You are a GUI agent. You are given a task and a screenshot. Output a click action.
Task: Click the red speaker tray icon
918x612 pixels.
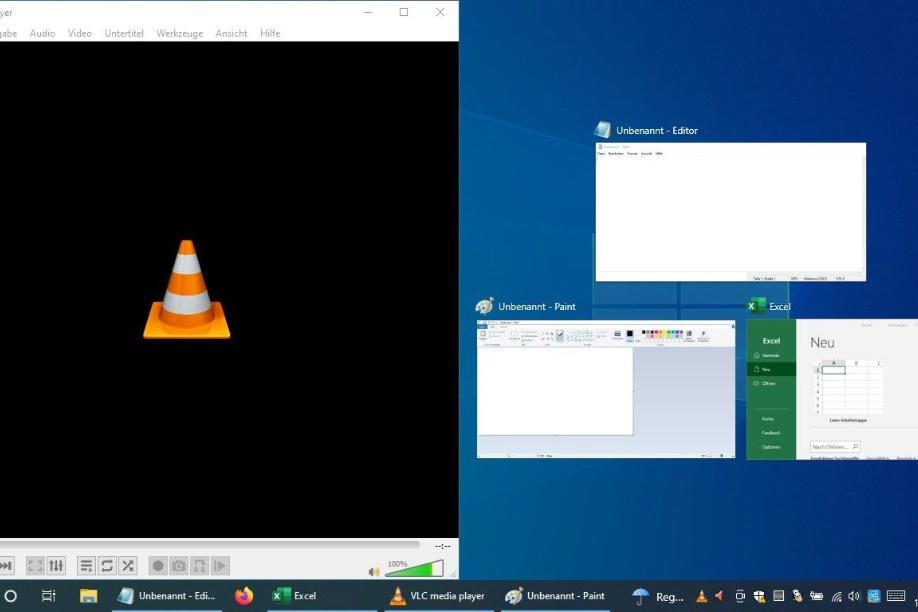[x=720, y=596]
